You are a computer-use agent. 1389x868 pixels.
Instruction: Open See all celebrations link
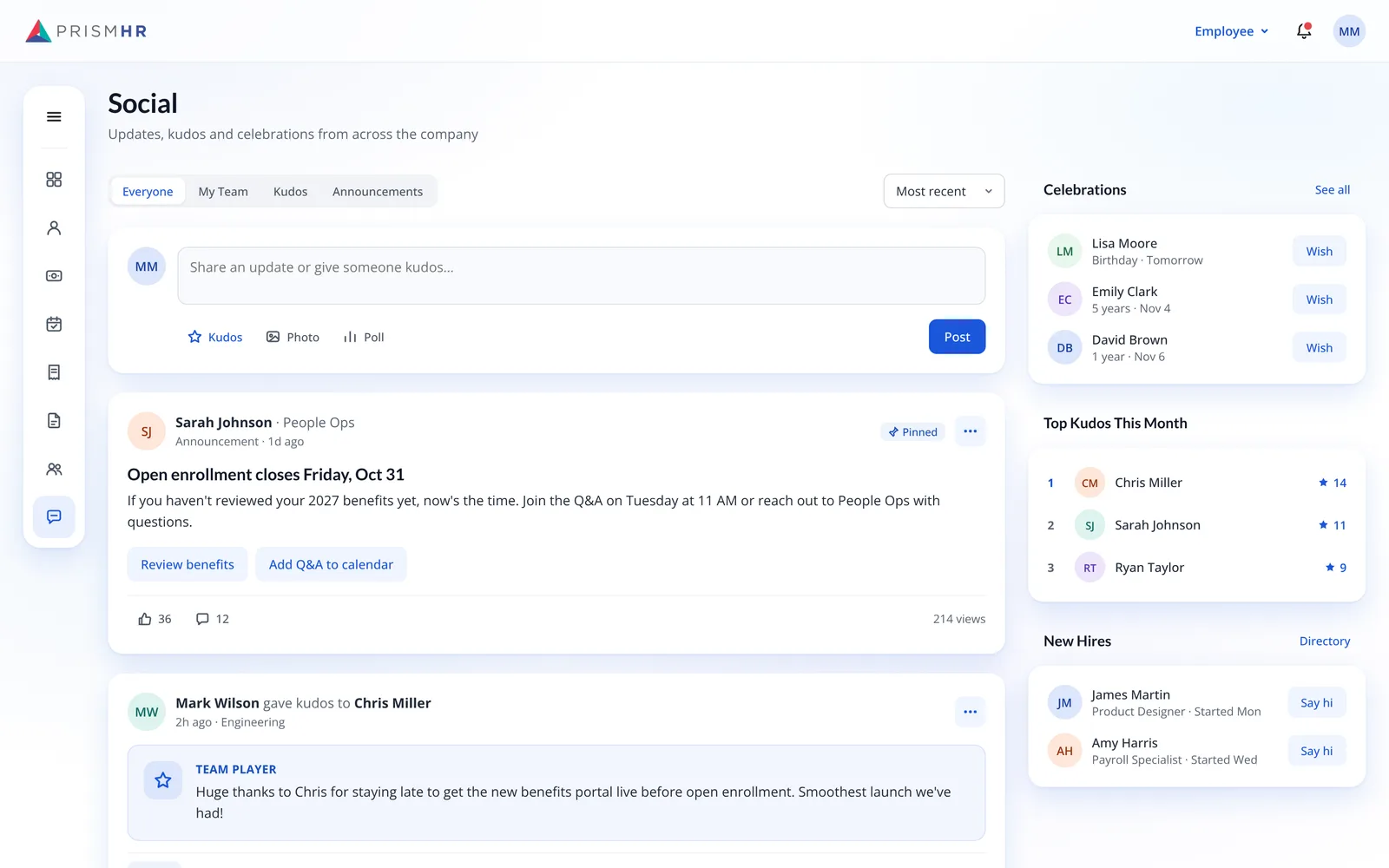pyautogui.click(x=1332, y=190)
